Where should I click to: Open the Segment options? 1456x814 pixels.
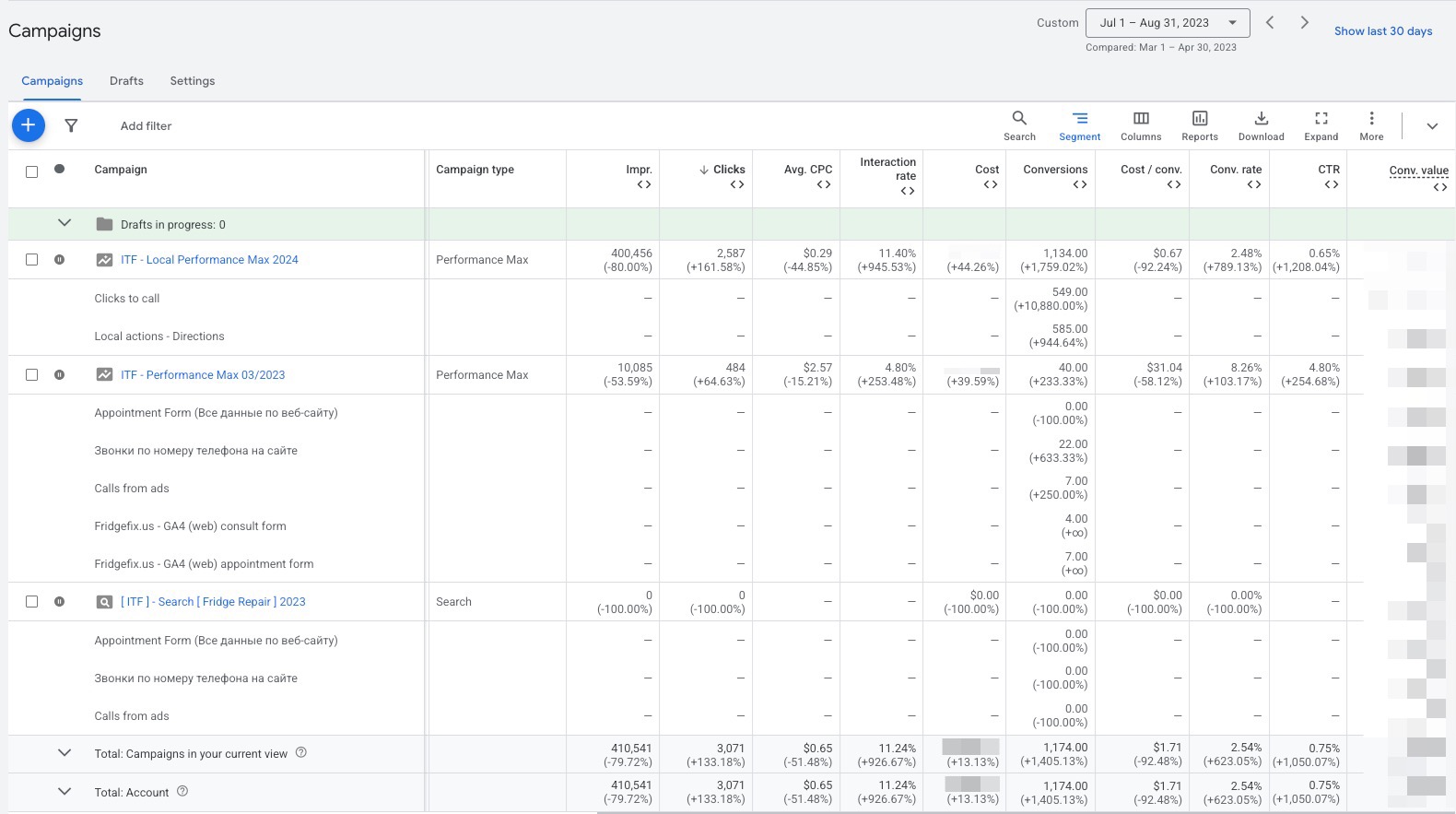[x=1079, y=125]
